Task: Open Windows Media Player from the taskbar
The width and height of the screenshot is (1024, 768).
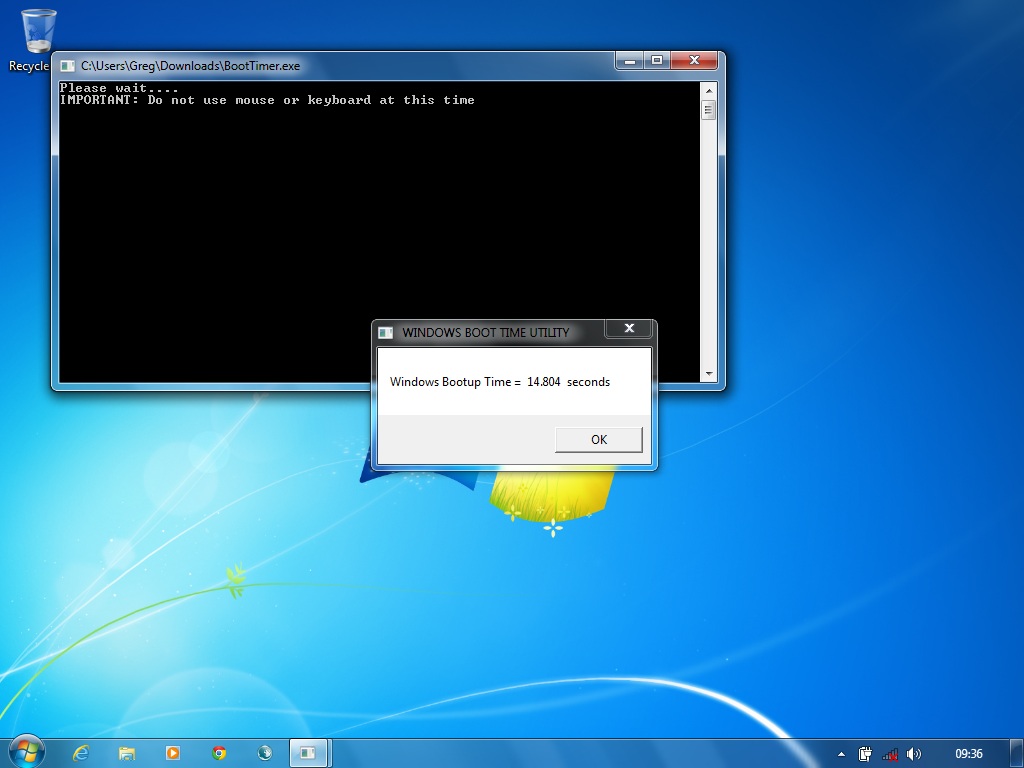Action: [x=173, y=753]
